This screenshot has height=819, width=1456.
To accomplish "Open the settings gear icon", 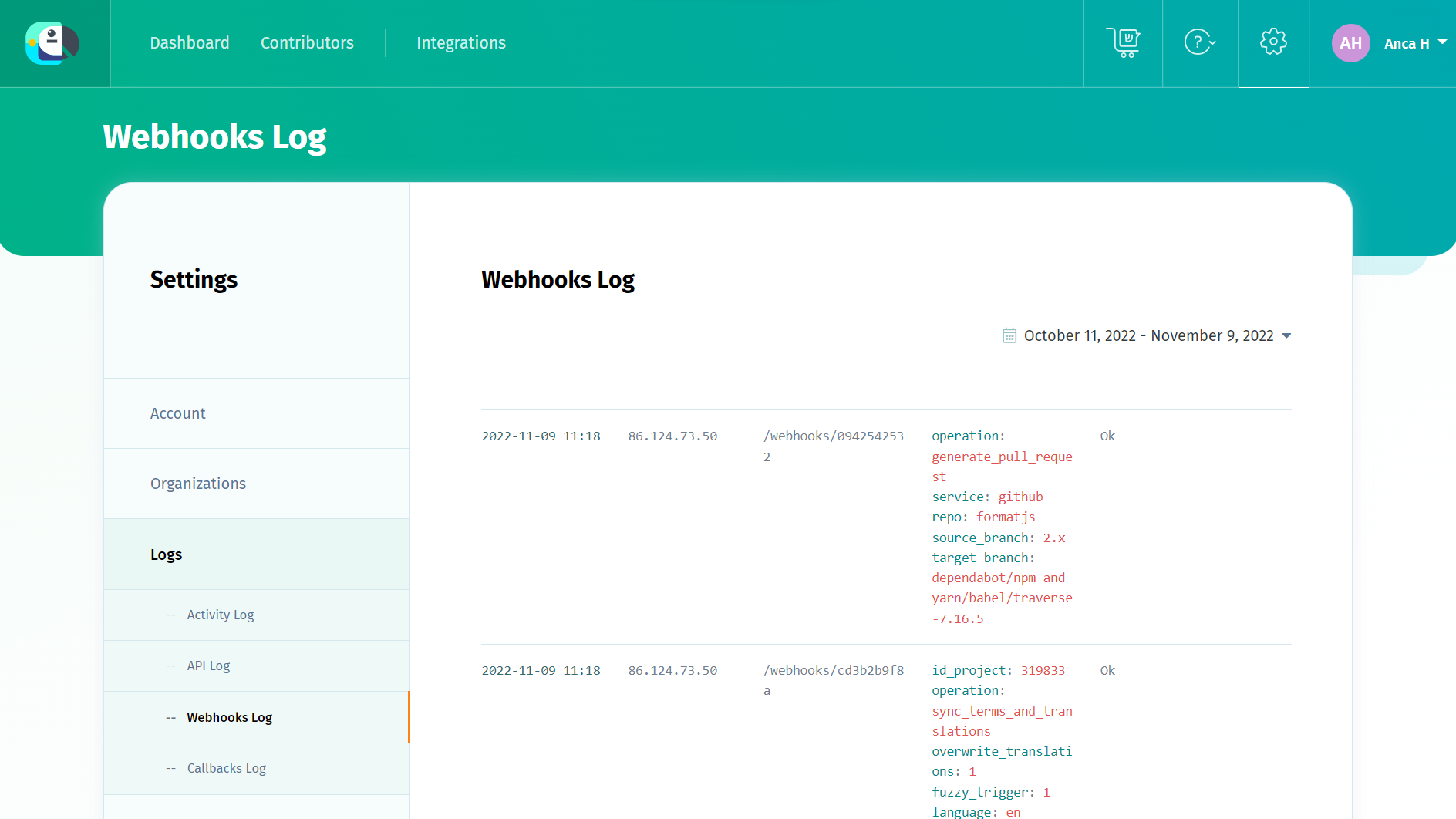I will tap(1273, 43).
